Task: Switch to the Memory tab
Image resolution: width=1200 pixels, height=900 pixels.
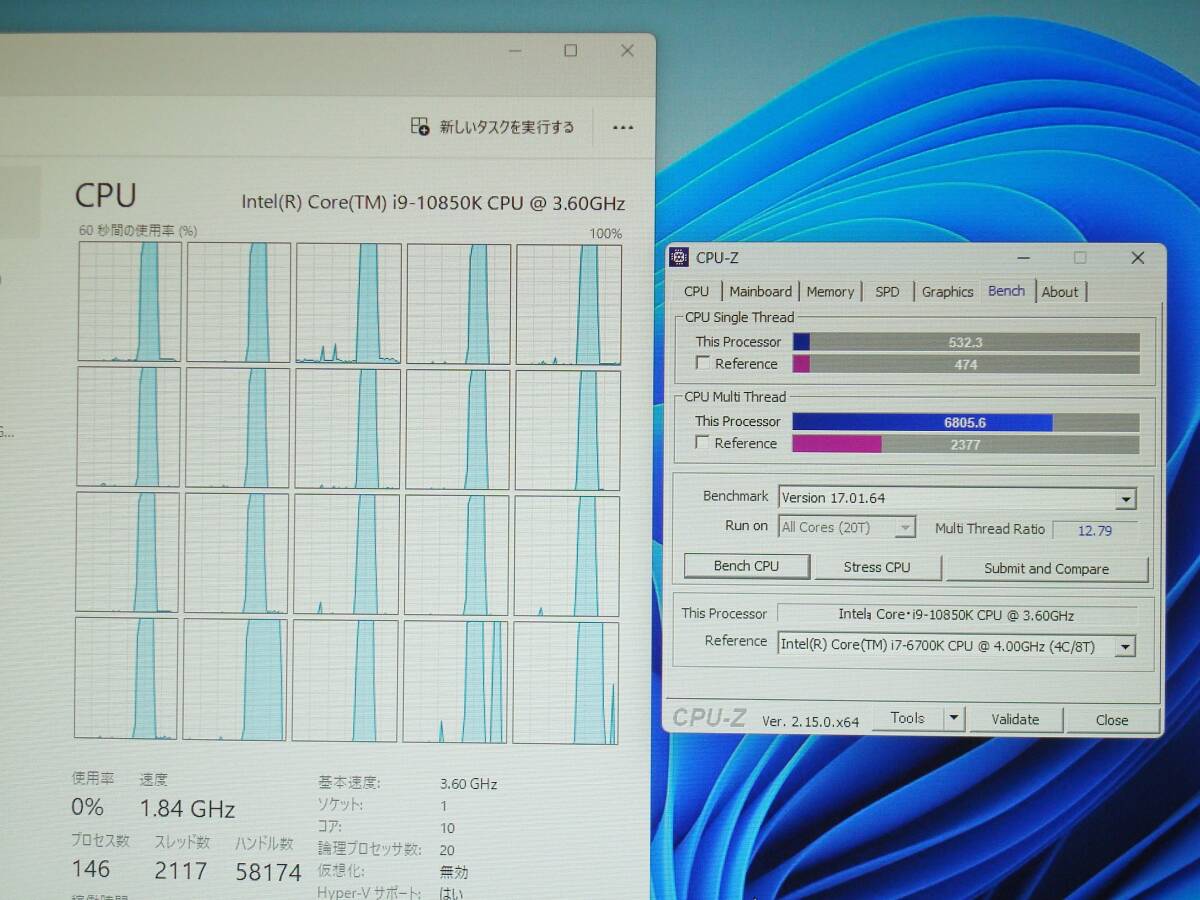Action: (830, 292)
